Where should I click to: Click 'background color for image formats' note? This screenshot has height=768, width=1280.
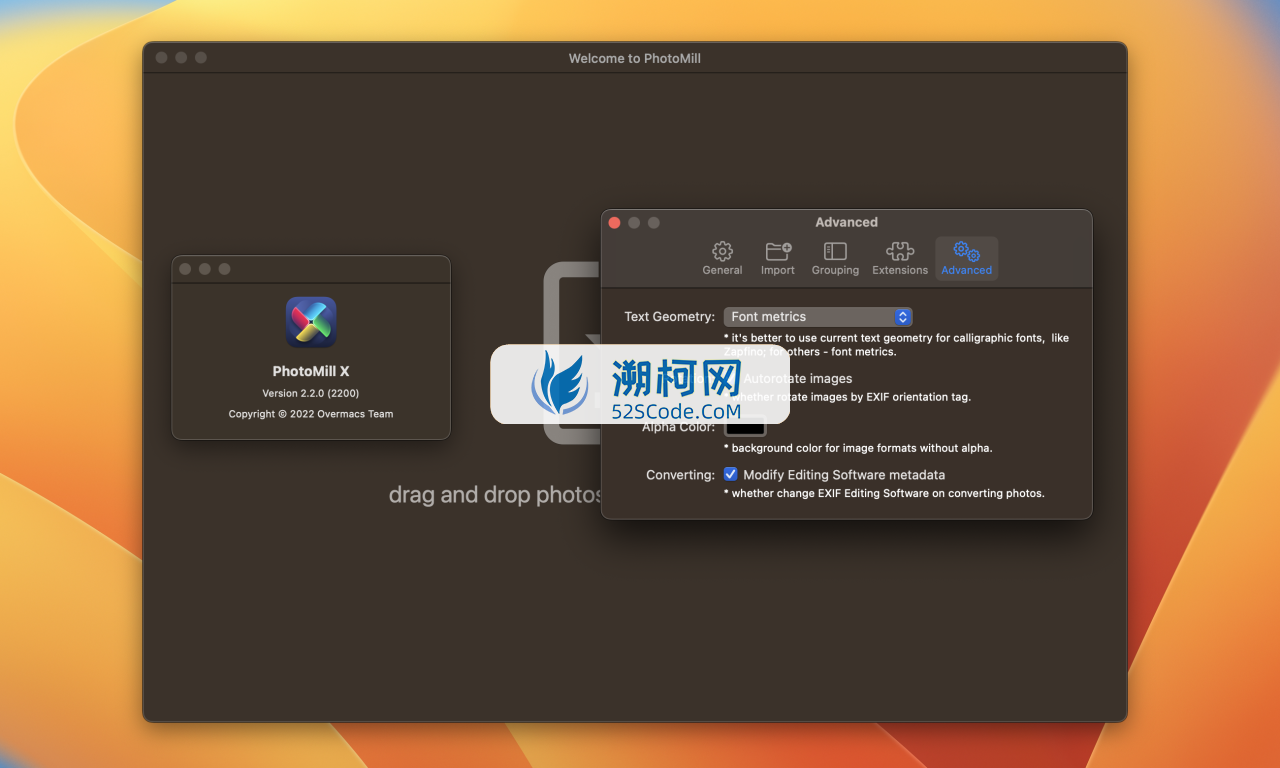858,448
